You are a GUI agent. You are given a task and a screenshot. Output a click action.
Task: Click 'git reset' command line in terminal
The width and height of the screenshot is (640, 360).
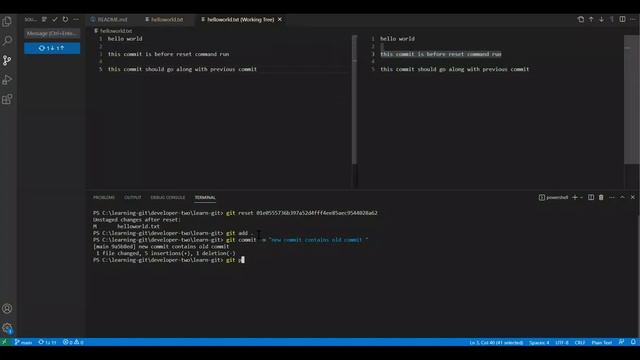pos(235,213)
